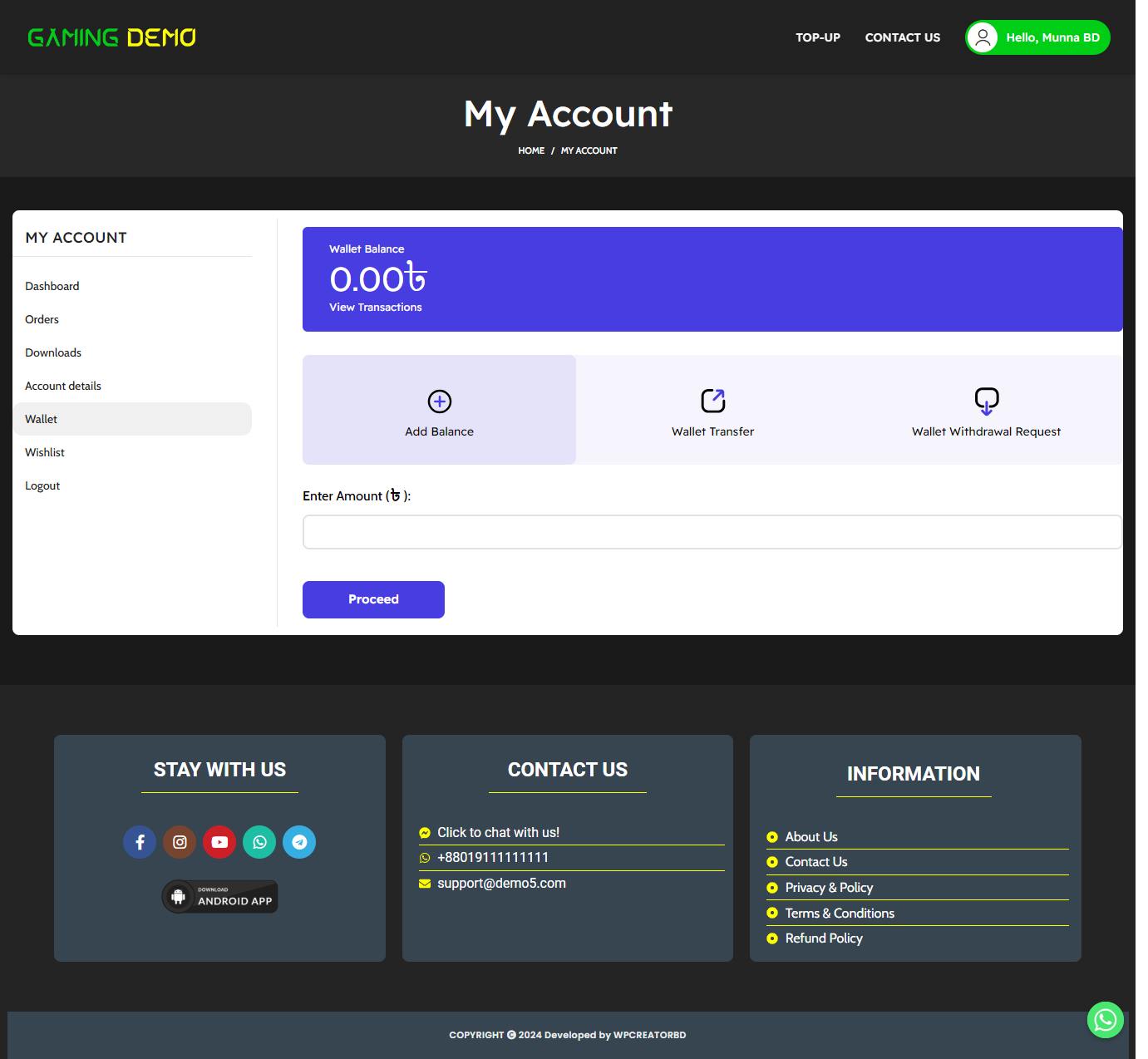Click the user avatar icon in header
The image size is (1148, 1059).
[983, 37]
